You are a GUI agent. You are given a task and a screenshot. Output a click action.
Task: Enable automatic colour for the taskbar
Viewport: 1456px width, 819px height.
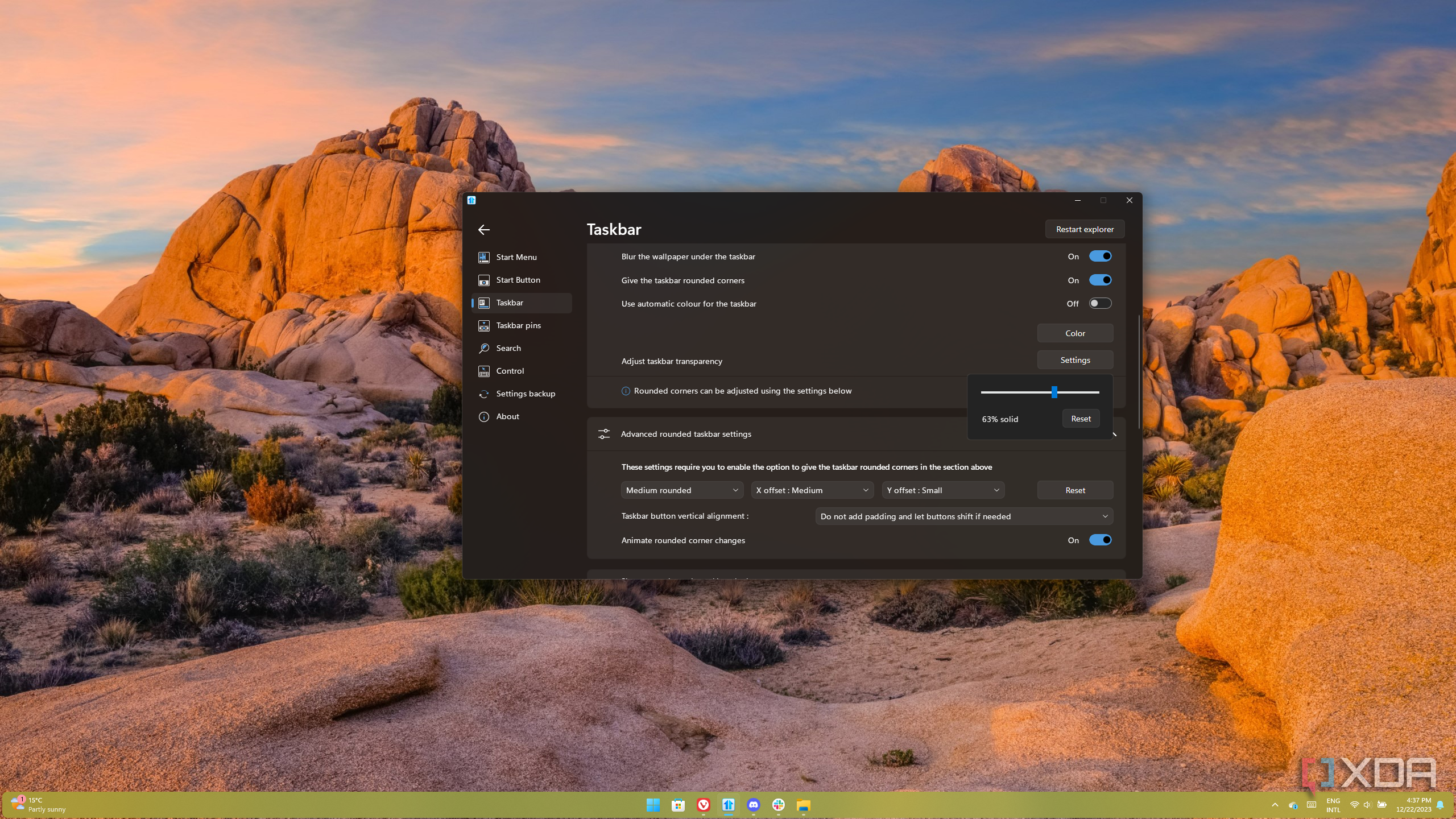[x=1100, y=304]
